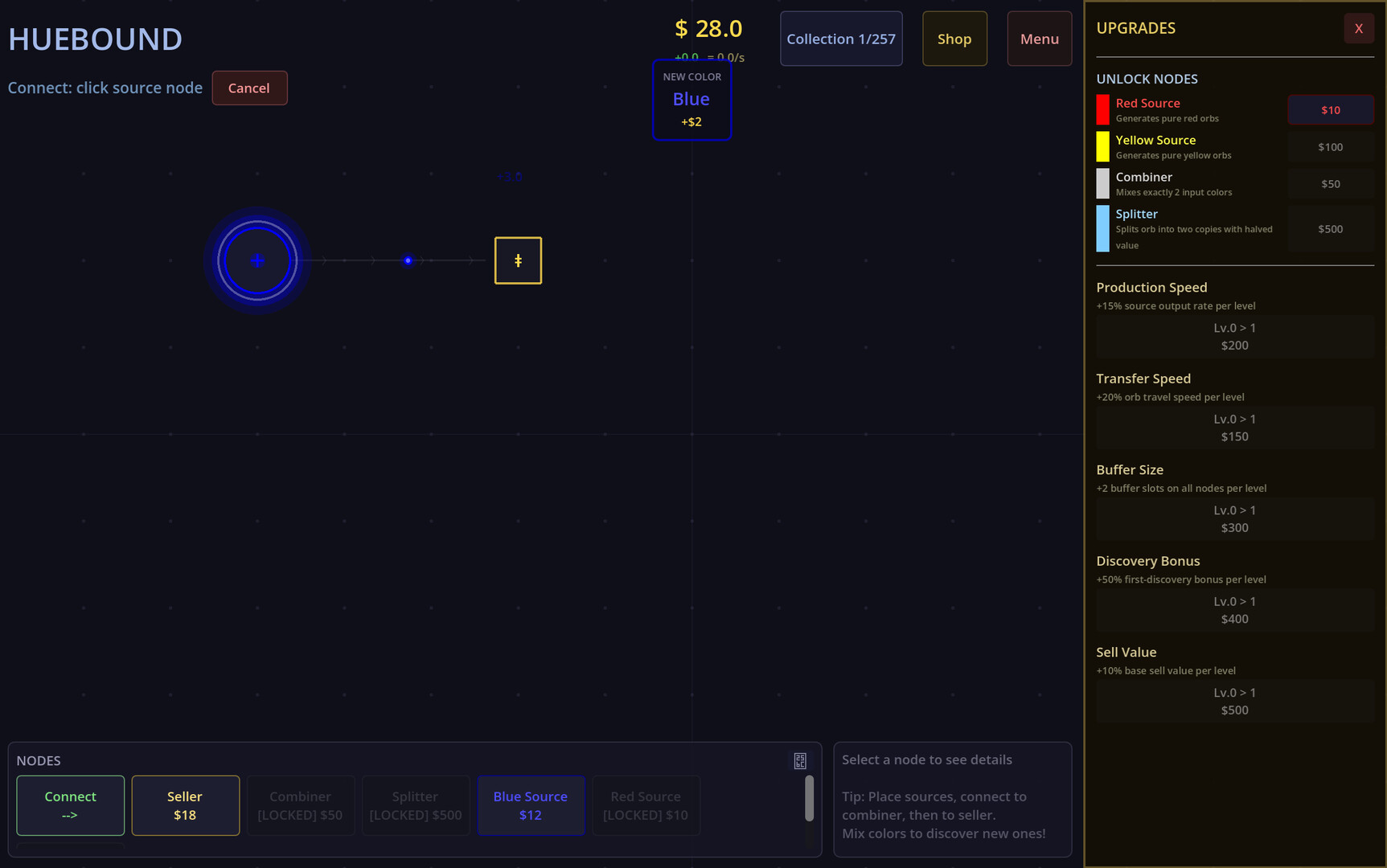Click the locked Splitter node tool
The image size is (1387, 868).
415,805
